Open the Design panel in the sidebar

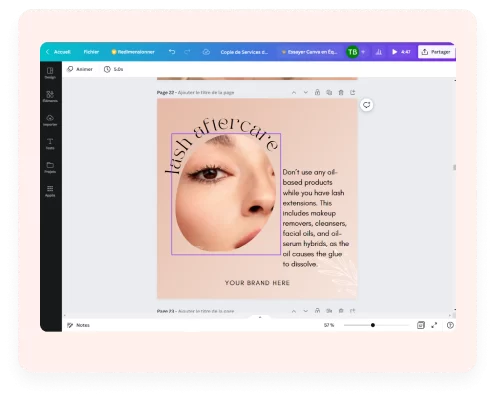coord(50,73)
